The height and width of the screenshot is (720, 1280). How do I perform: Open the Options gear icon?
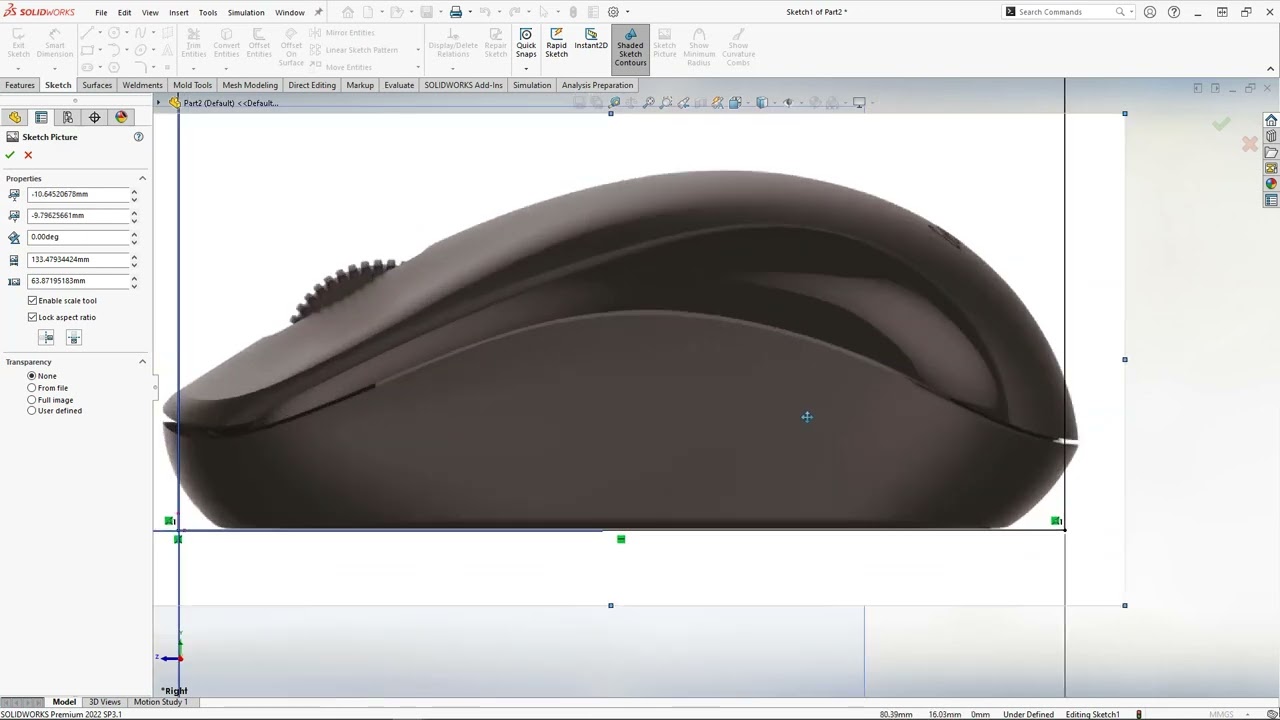613,12
